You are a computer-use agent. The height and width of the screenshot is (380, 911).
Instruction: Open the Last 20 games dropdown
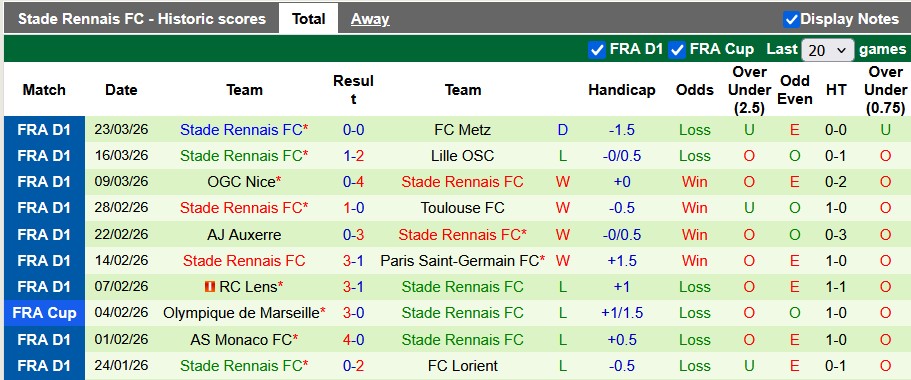point(827,51)
